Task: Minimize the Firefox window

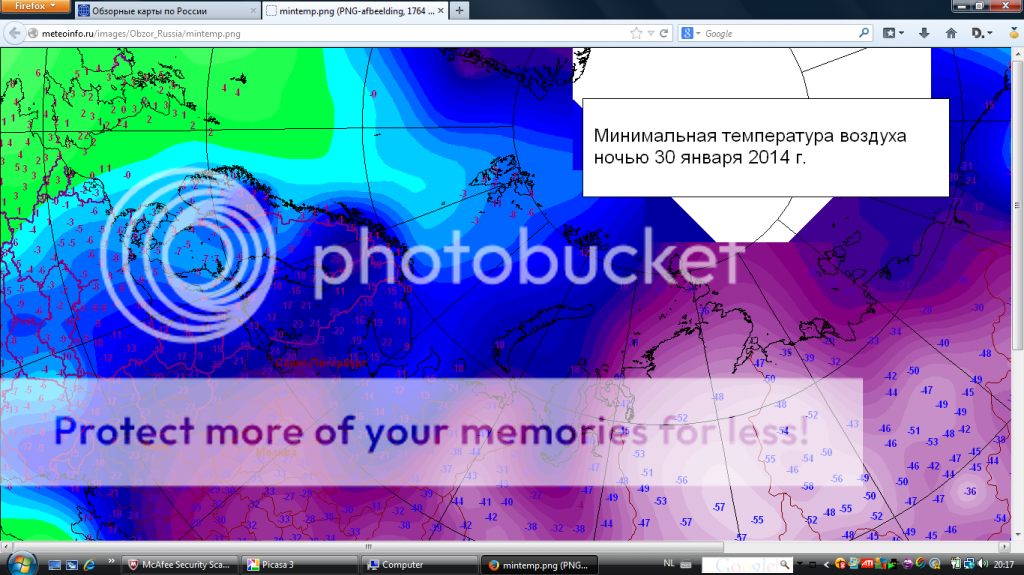Action: 962,5
